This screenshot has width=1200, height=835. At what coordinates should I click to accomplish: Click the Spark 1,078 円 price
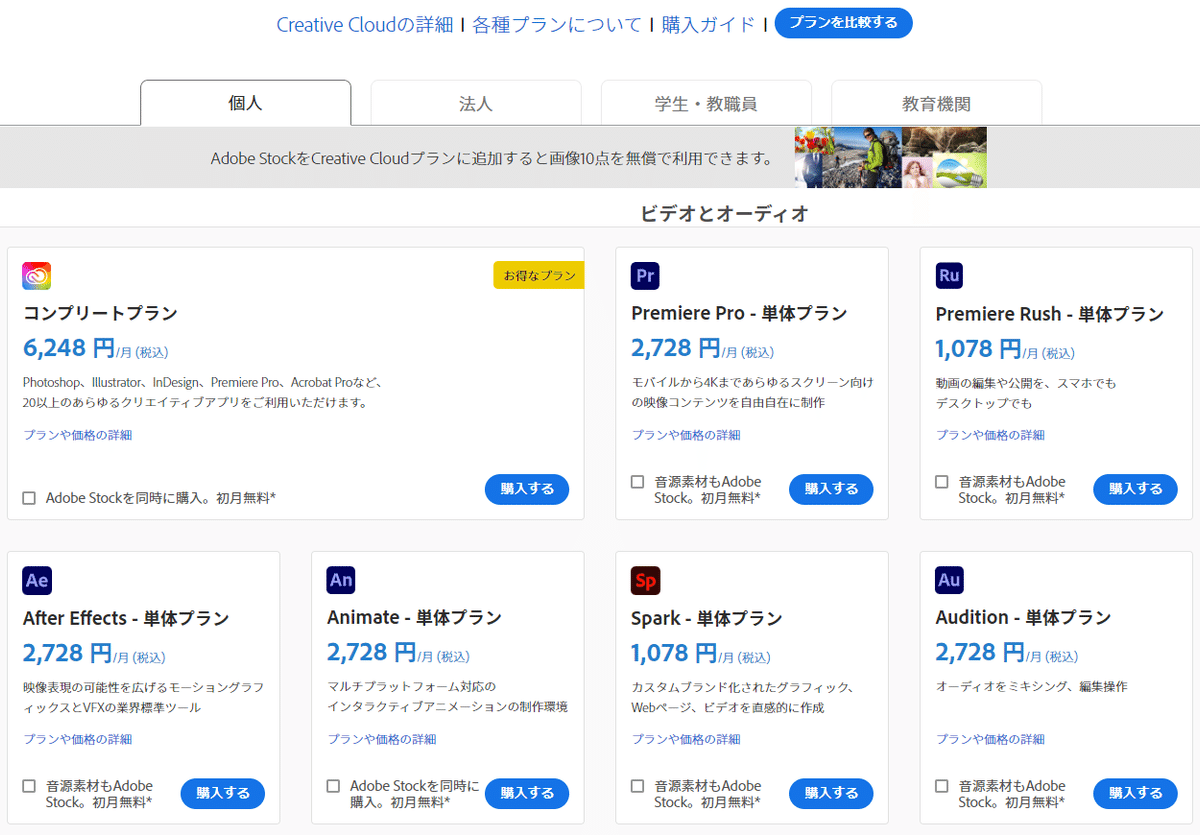674,652
